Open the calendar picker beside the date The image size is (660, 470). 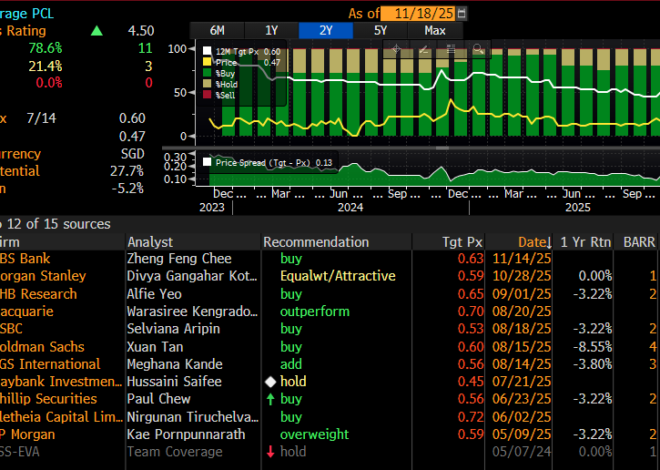(x=461, y=13)
